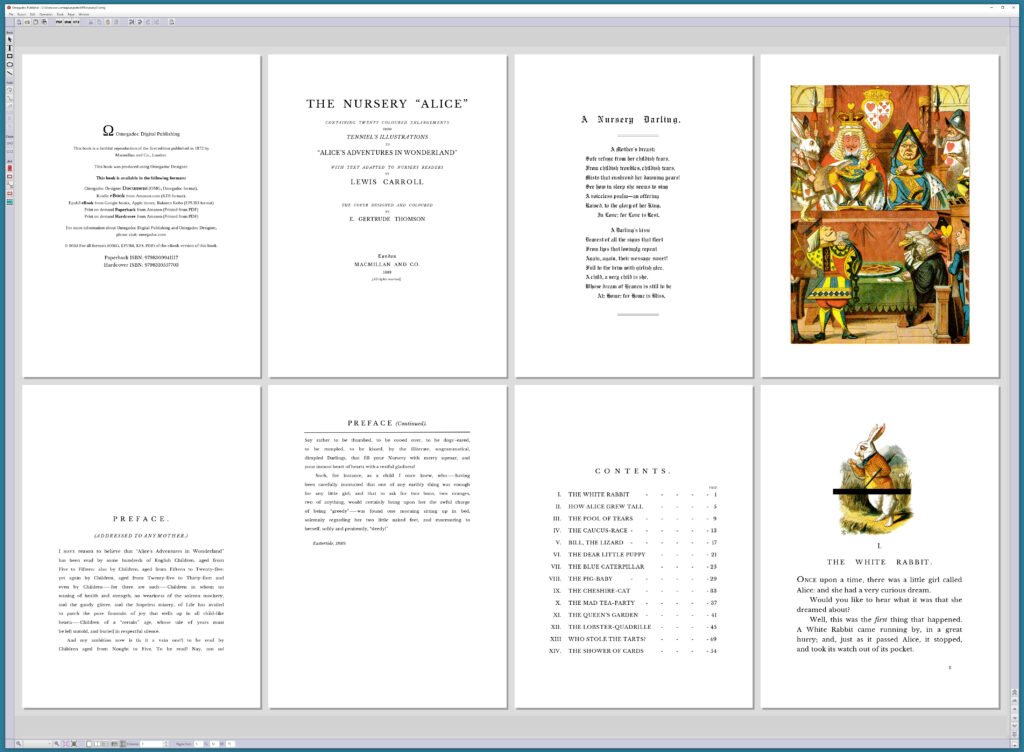Click the "BILL, THE LIZARD" contents entry
1024x752 pixels.
coord(596,542)
